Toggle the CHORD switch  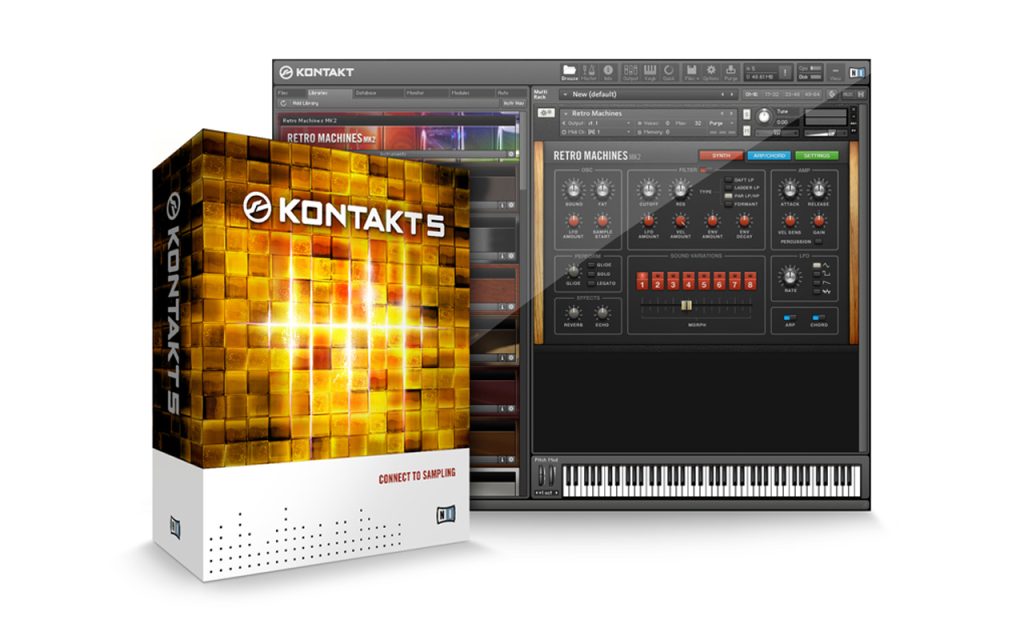click(818, 317)
